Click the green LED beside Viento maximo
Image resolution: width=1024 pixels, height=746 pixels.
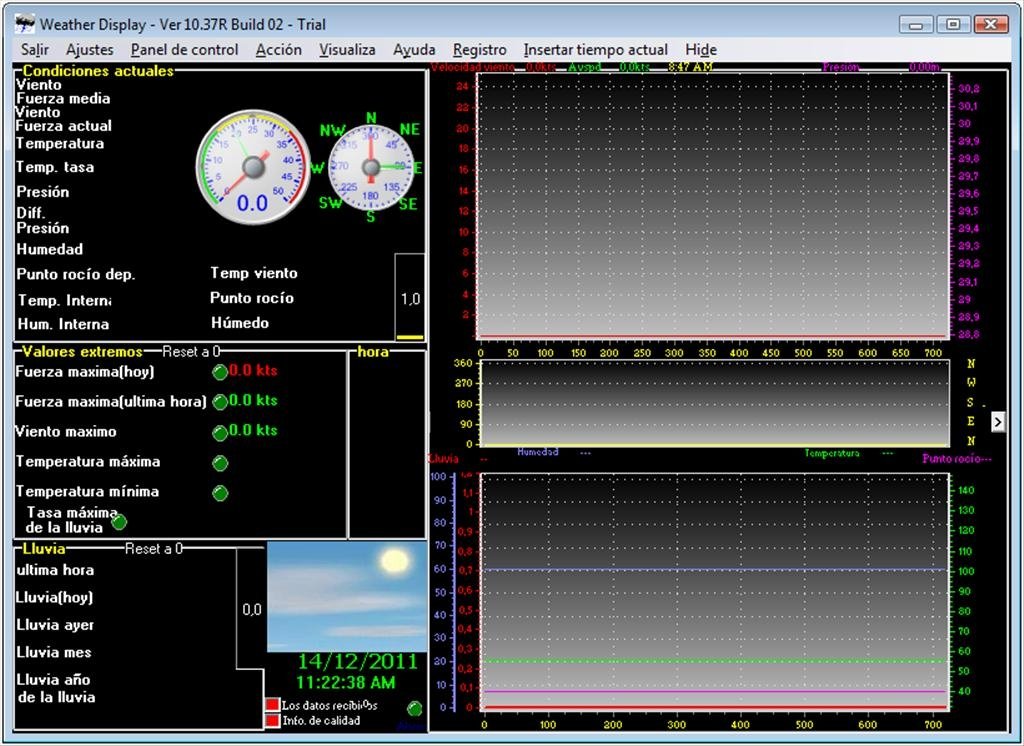point(220,432)
